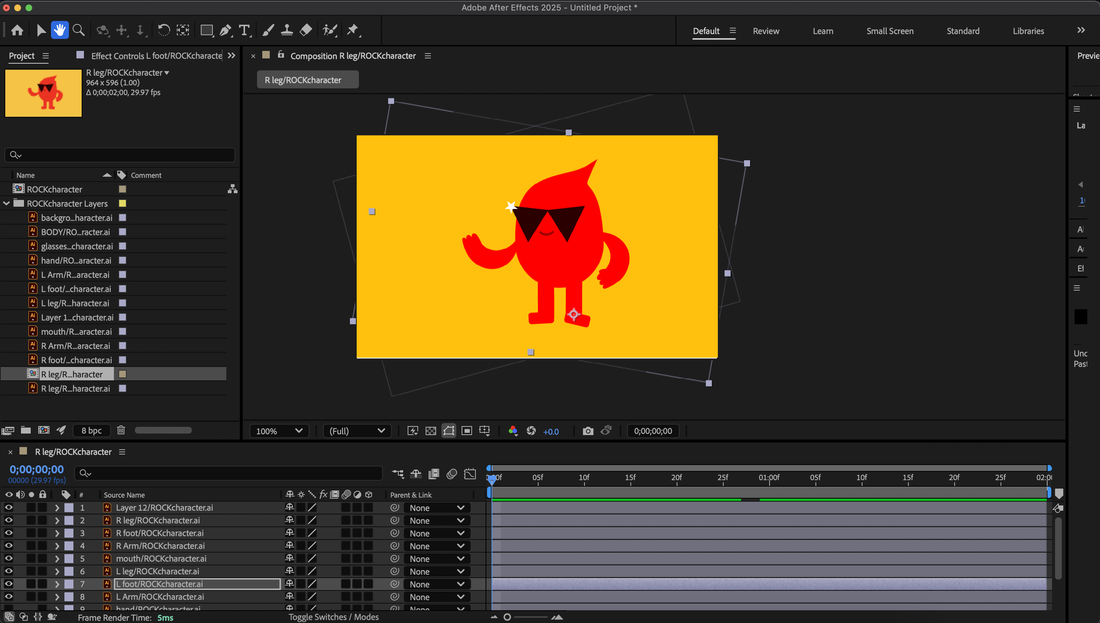The image size is (1100, 623).
Task: Click the flowchart icon beside ROCKcharacter
Action: (232, 189)
